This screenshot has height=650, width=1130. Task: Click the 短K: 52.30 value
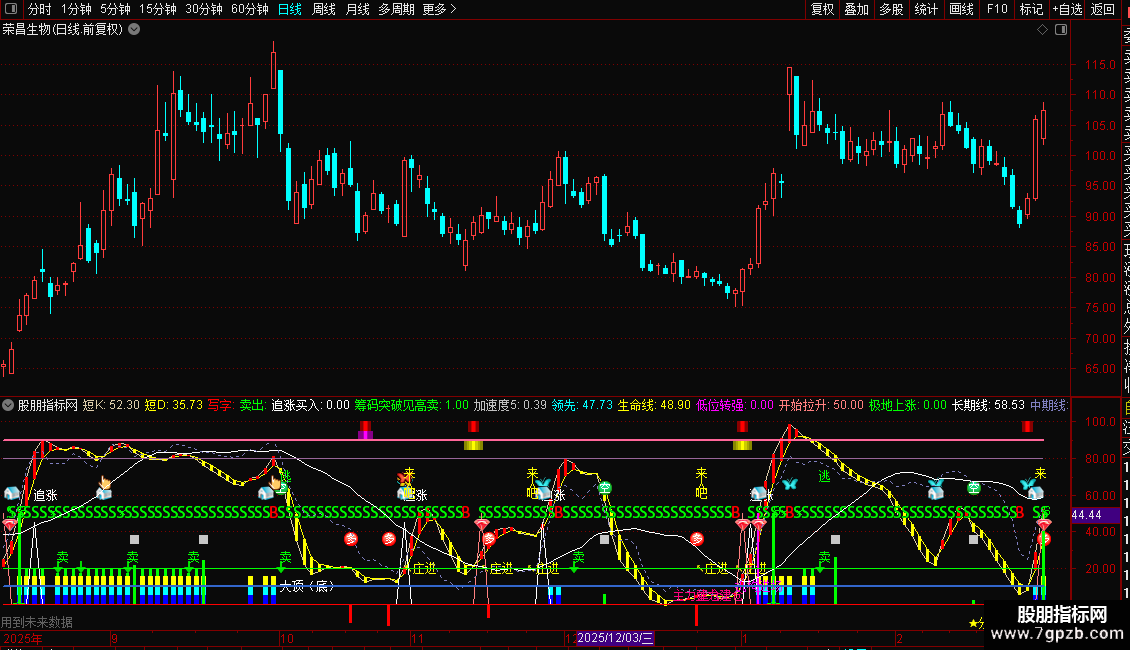point(111,405)
